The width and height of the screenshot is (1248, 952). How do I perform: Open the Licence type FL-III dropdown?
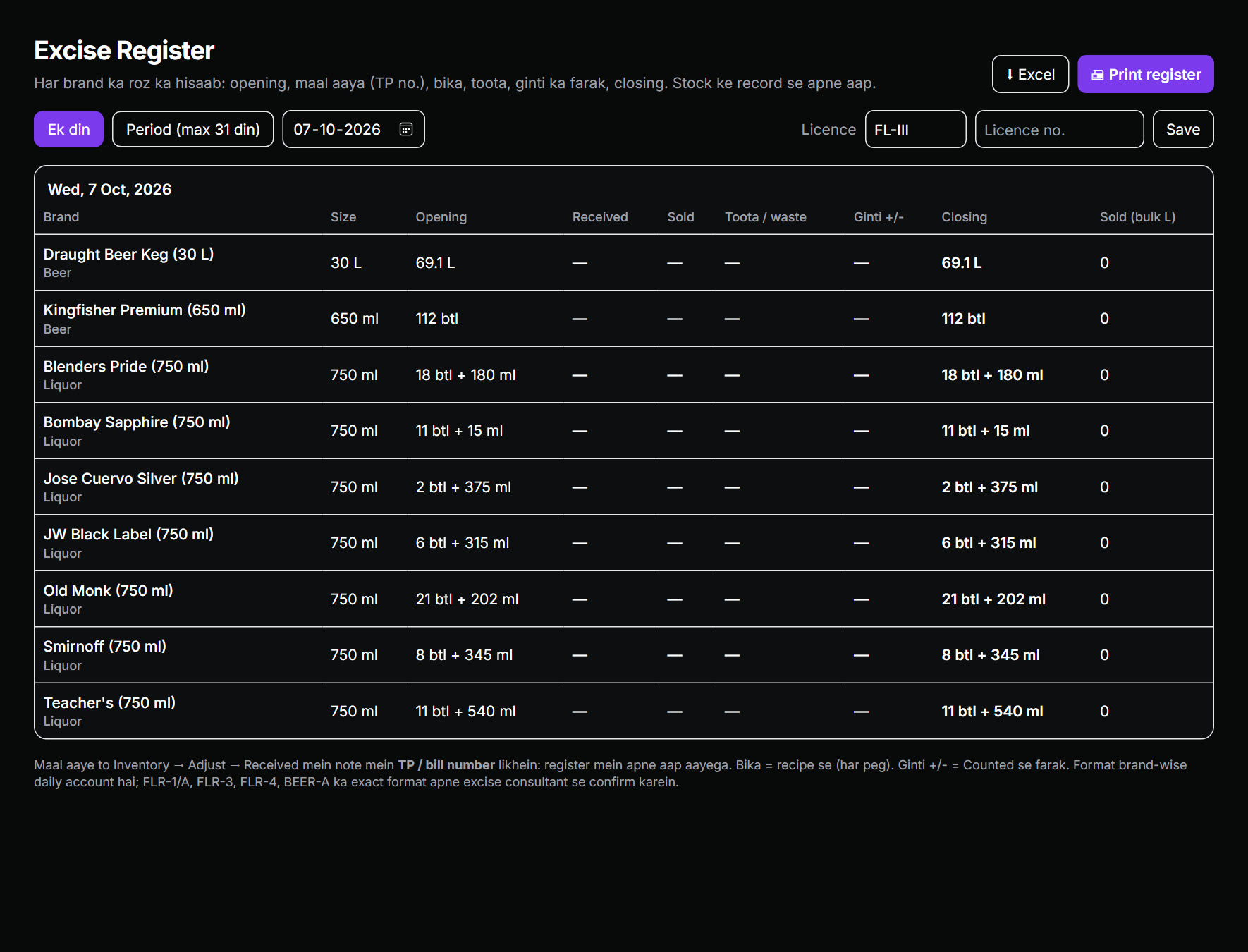pyautogui.click(x=915, y=129)
